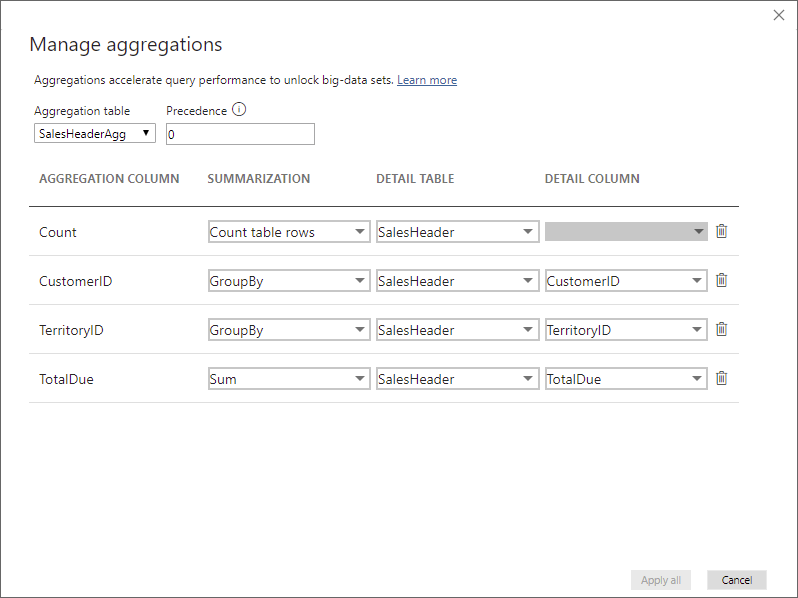This screenshot has height=598, width=798.
Task: Click the Cancel button
Action: [736, 580]
